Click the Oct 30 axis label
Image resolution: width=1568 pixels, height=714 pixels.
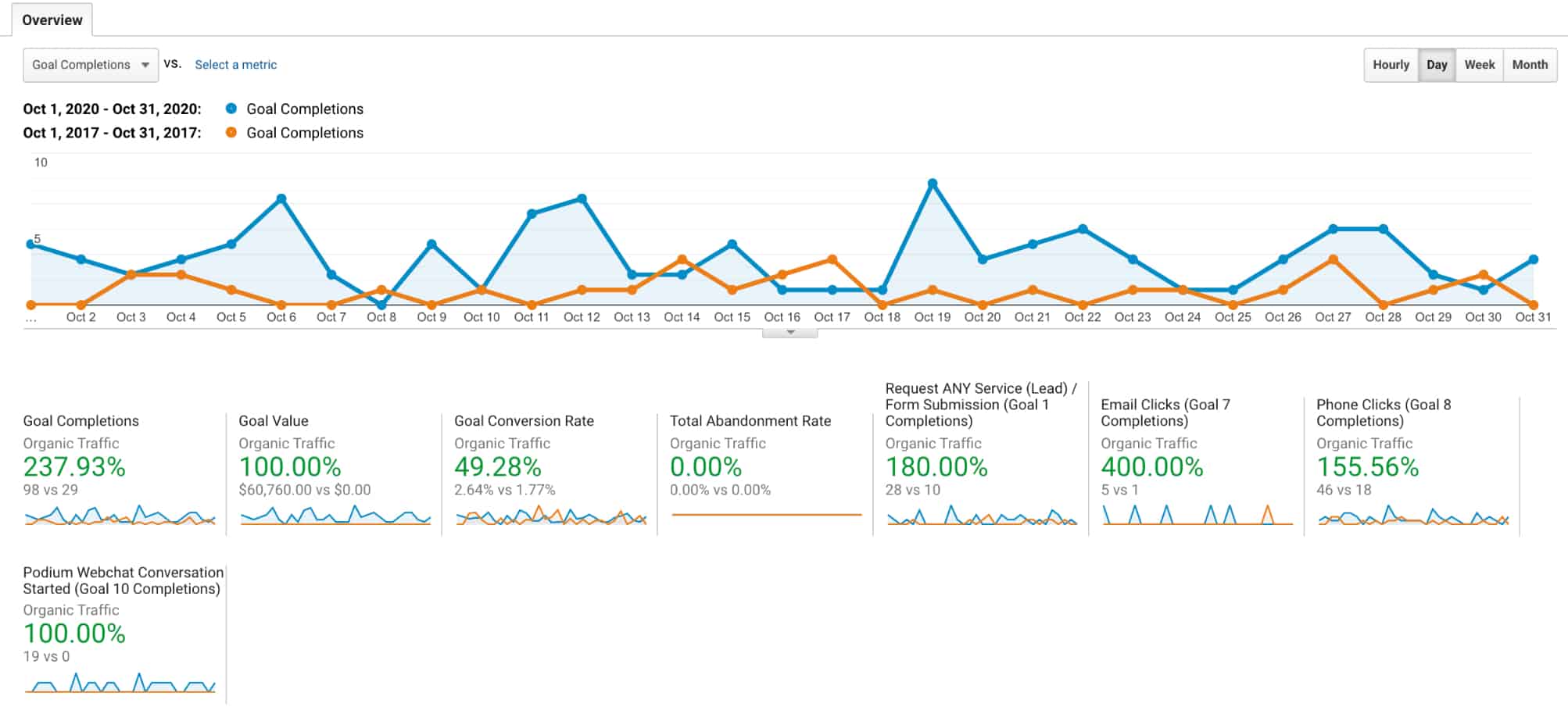coord(1483,316)
